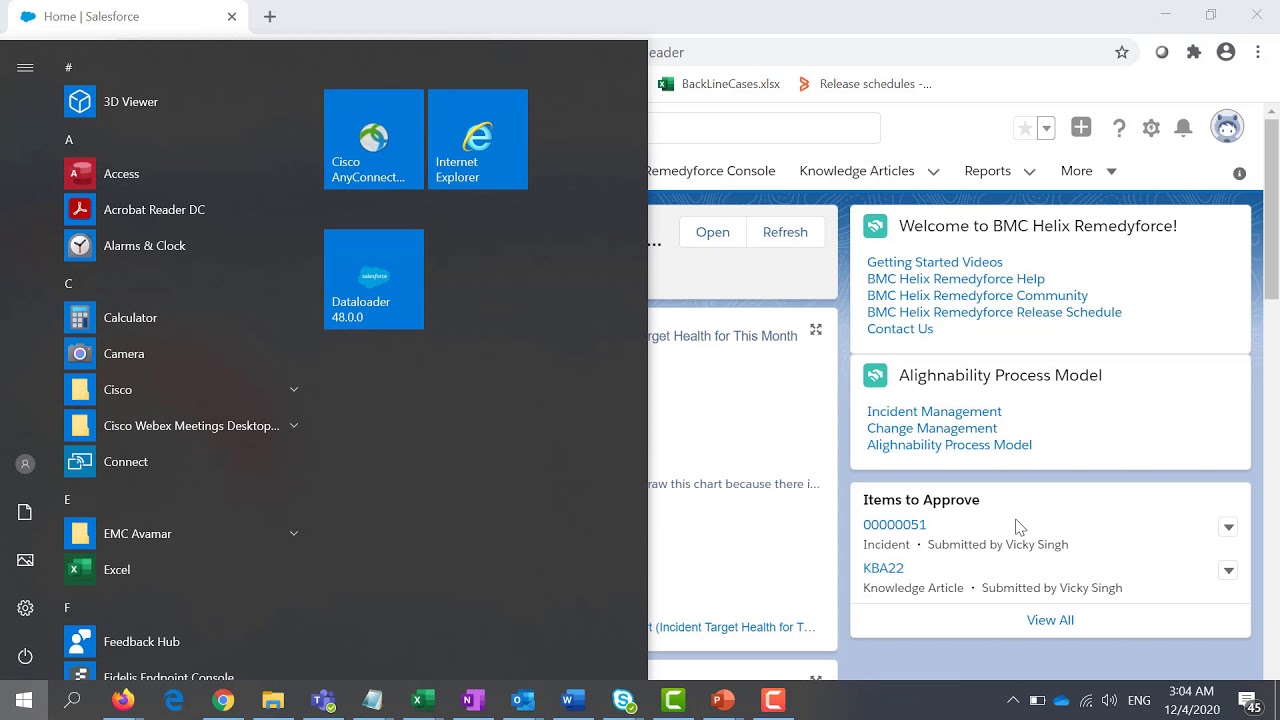1280x720 pixels.
Task: Open actions dropdown for item 00000051
Action: [x=1228, y=527]
